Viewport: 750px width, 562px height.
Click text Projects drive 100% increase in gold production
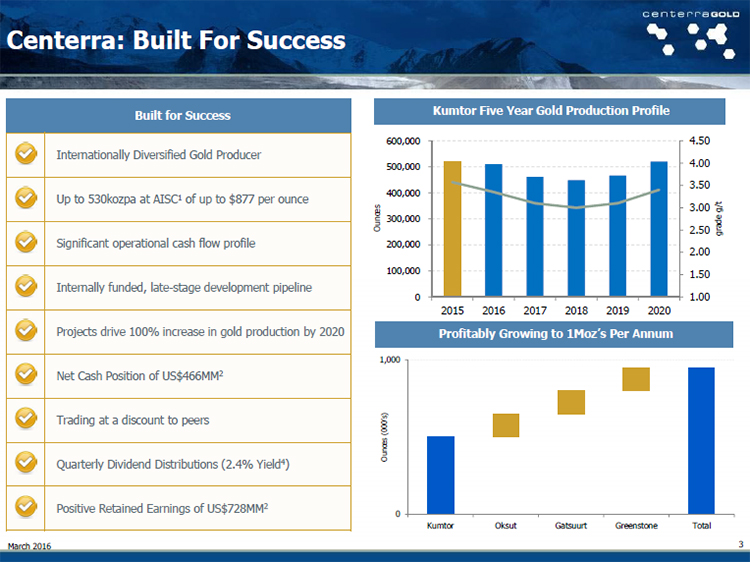[x=179, y=331]
